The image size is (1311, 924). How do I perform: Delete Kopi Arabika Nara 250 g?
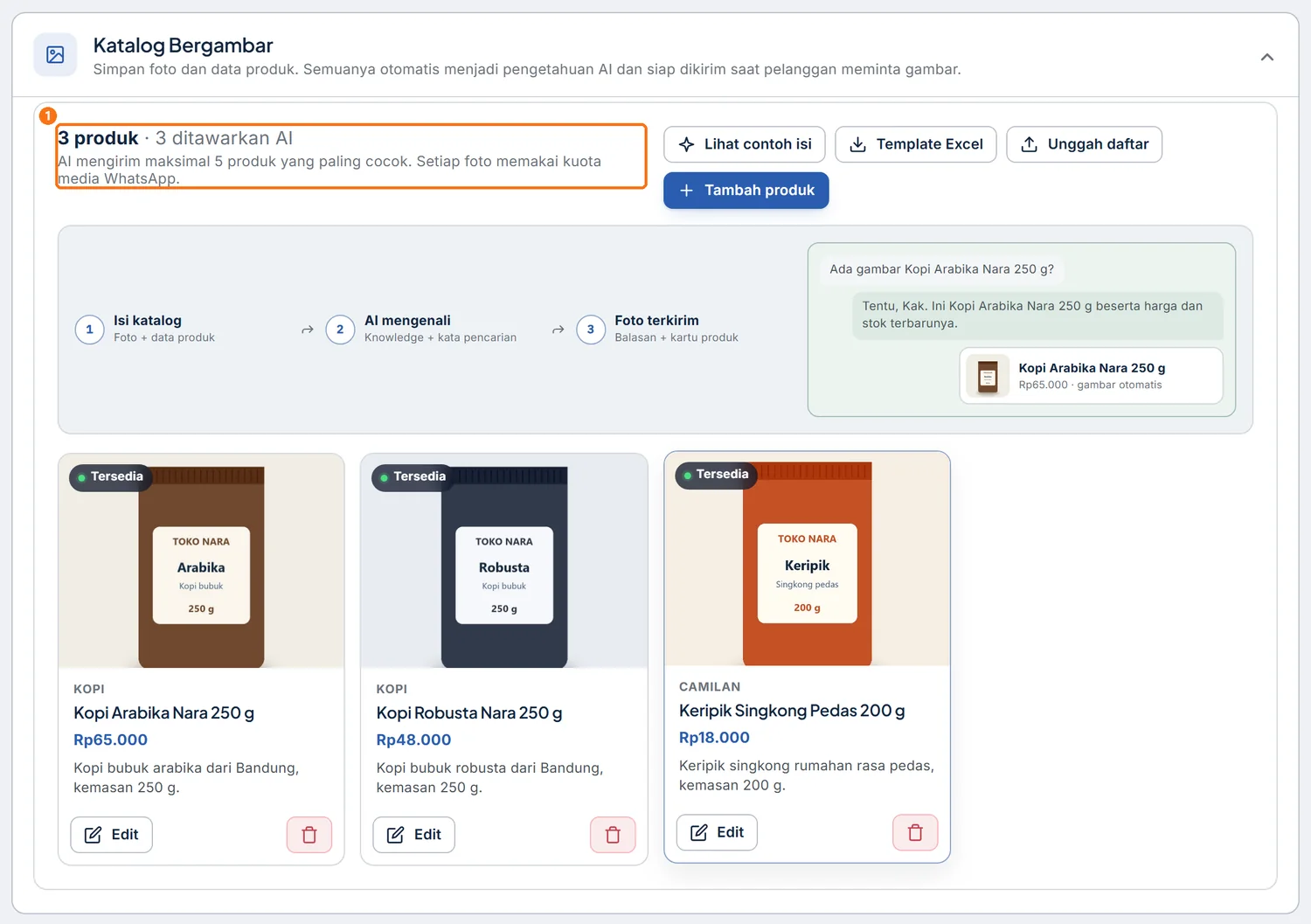tap(309, 835)
